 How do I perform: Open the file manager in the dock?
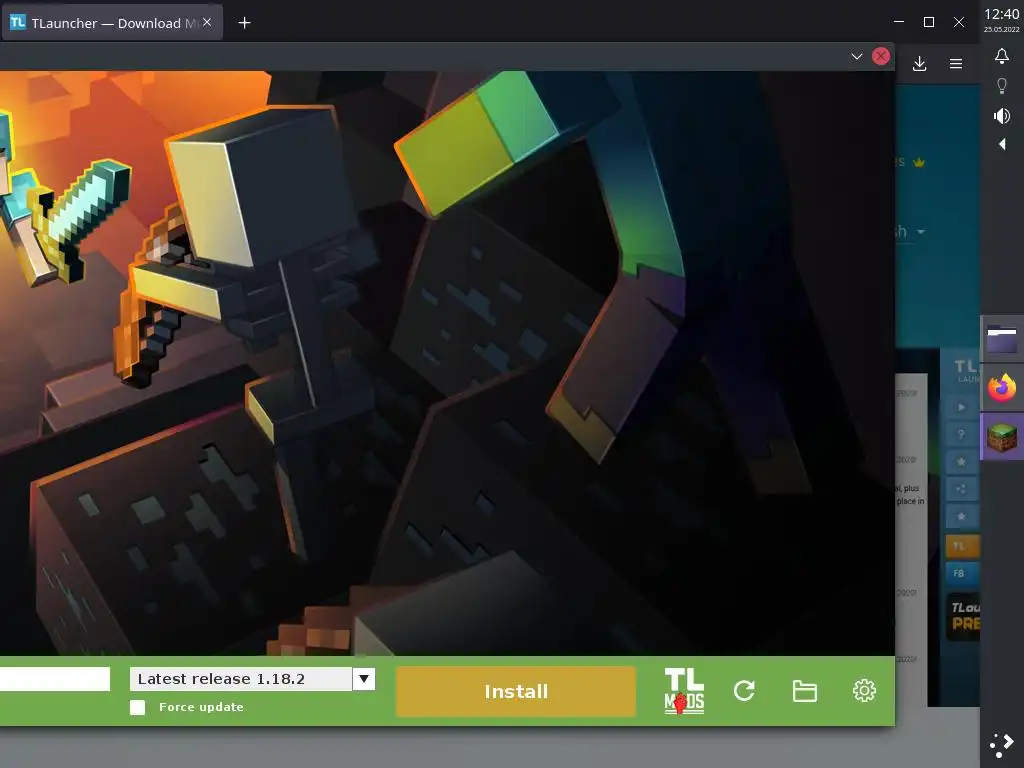[1002, 340]
